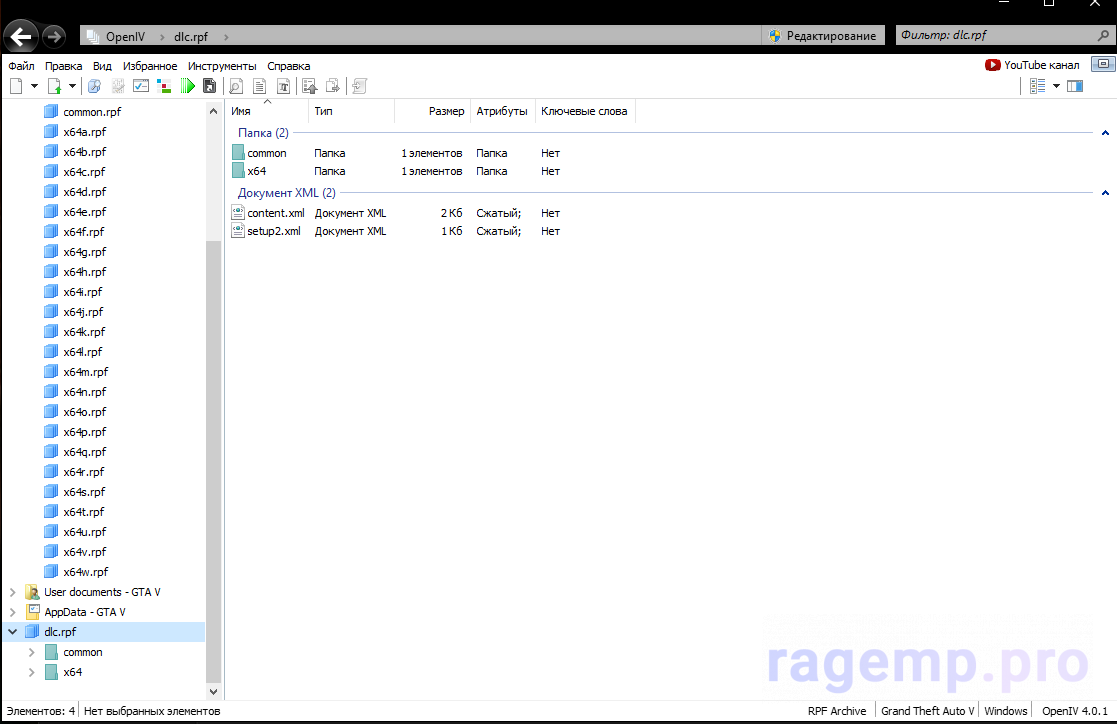Open the Избранное menu
The image size is (1117, 724).
(150, 66)
